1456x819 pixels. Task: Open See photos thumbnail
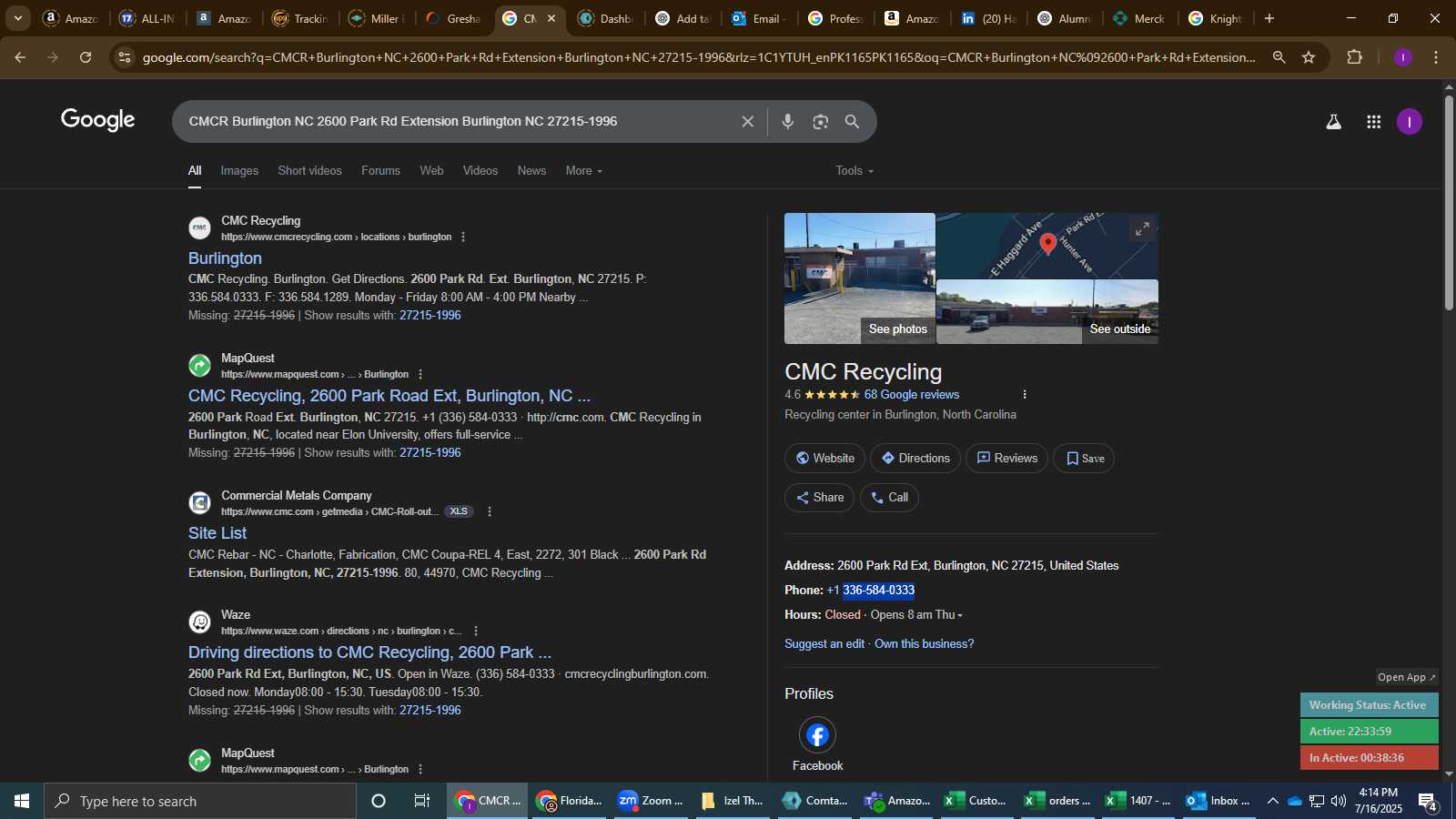(860, 278)
